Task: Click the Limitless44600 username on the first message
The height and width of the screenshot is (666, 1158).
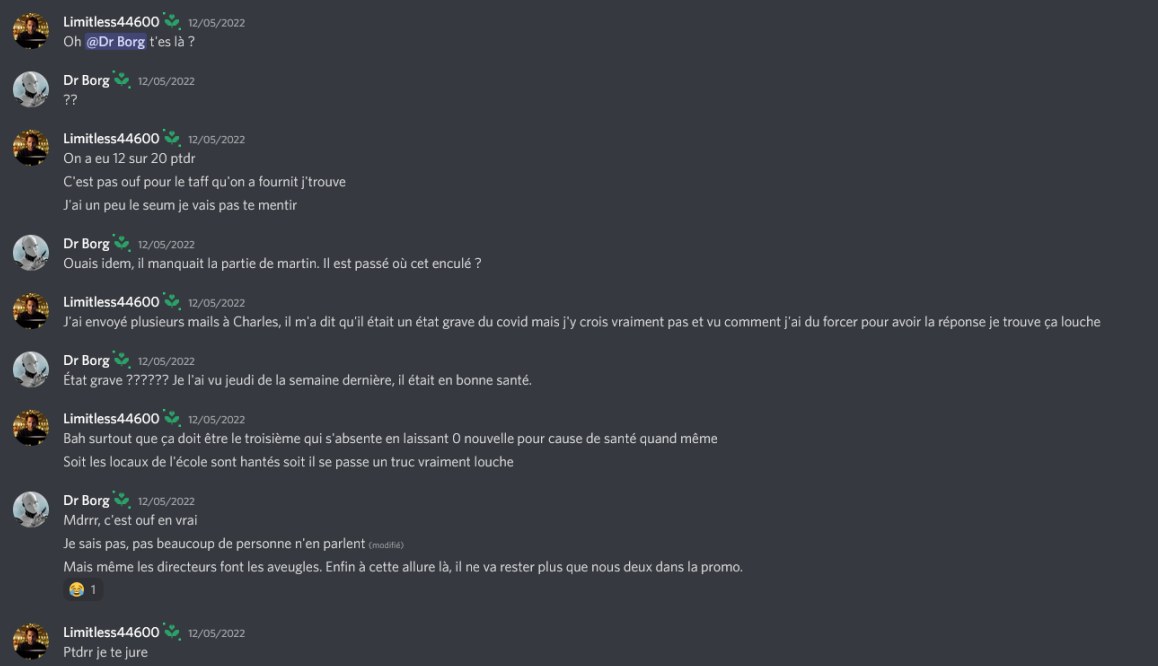Action: 110,19
